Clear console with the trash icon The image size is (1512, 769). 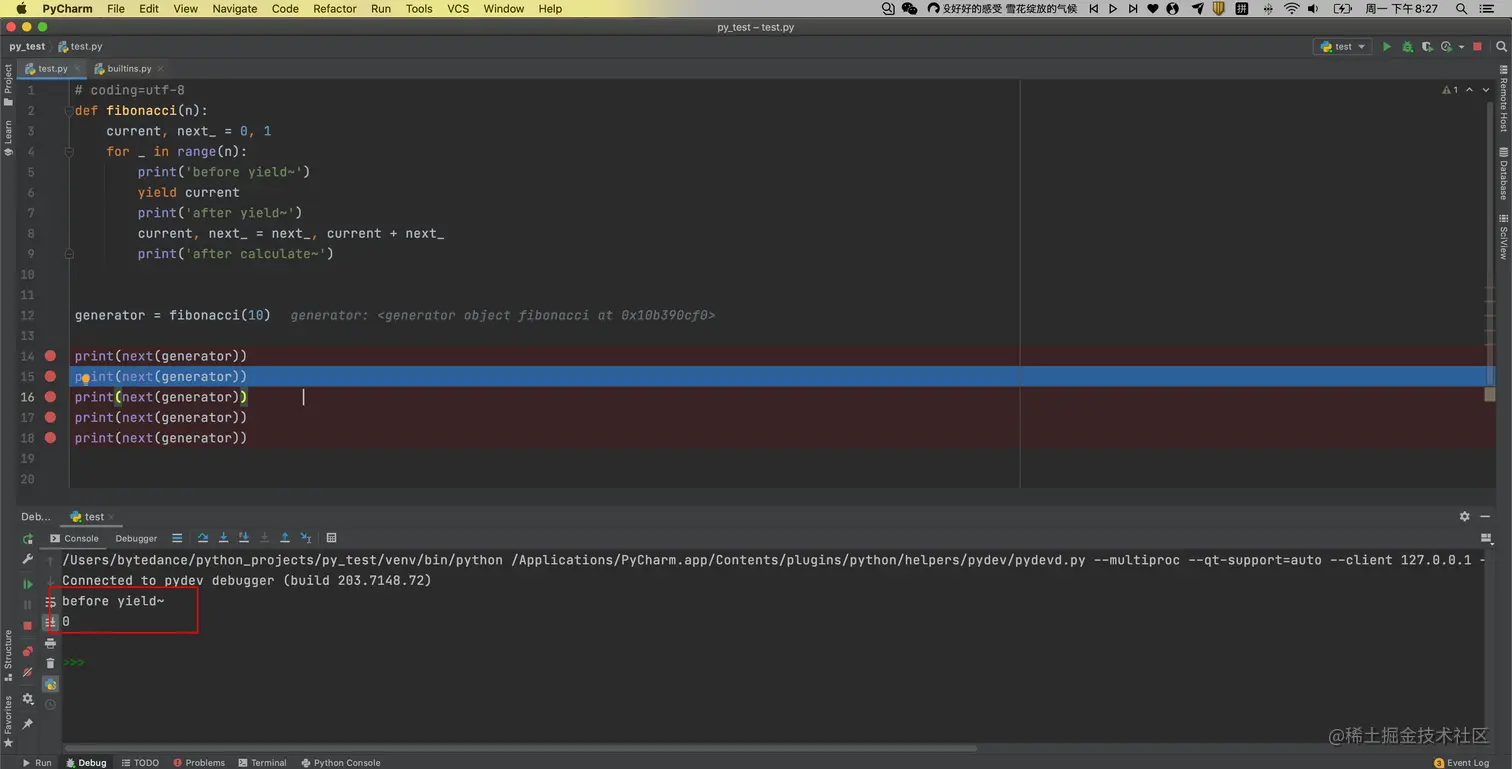[x=51, y=664]
